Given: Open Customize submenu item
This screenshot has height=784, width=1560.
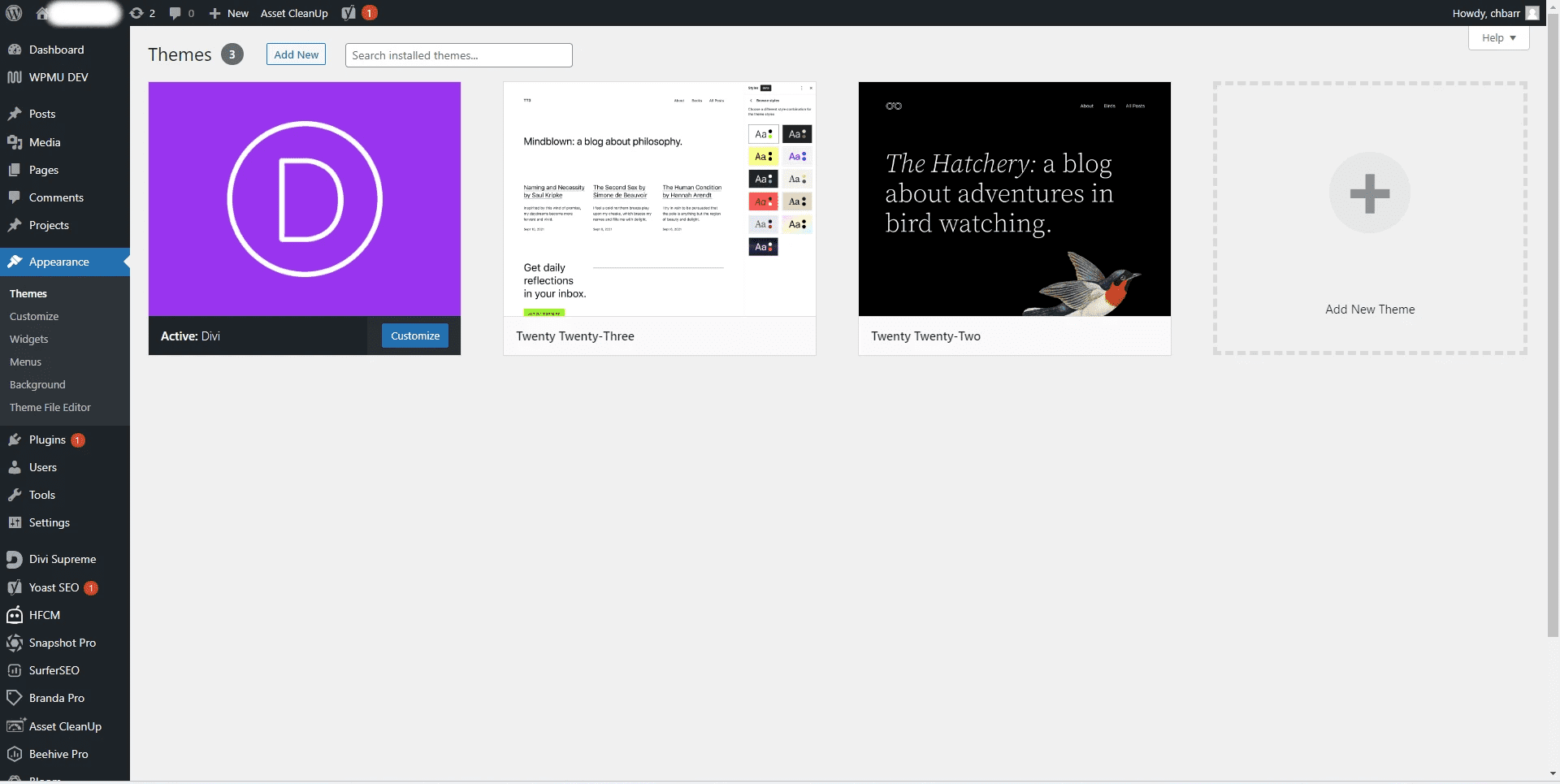Looking at the screenshot, I should [34, 316].
